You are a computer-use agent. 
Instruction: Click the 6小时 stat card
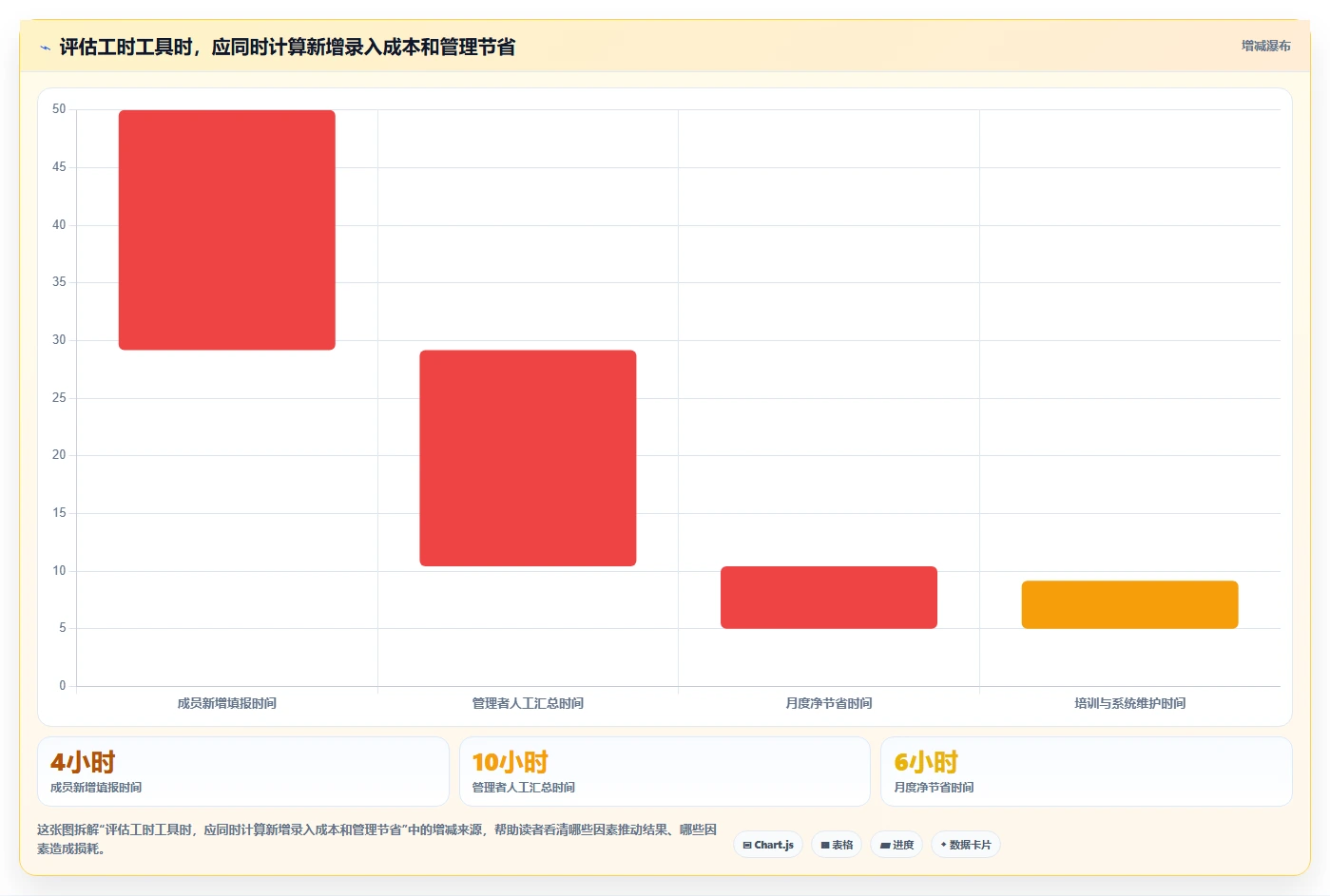point(1087,772)
